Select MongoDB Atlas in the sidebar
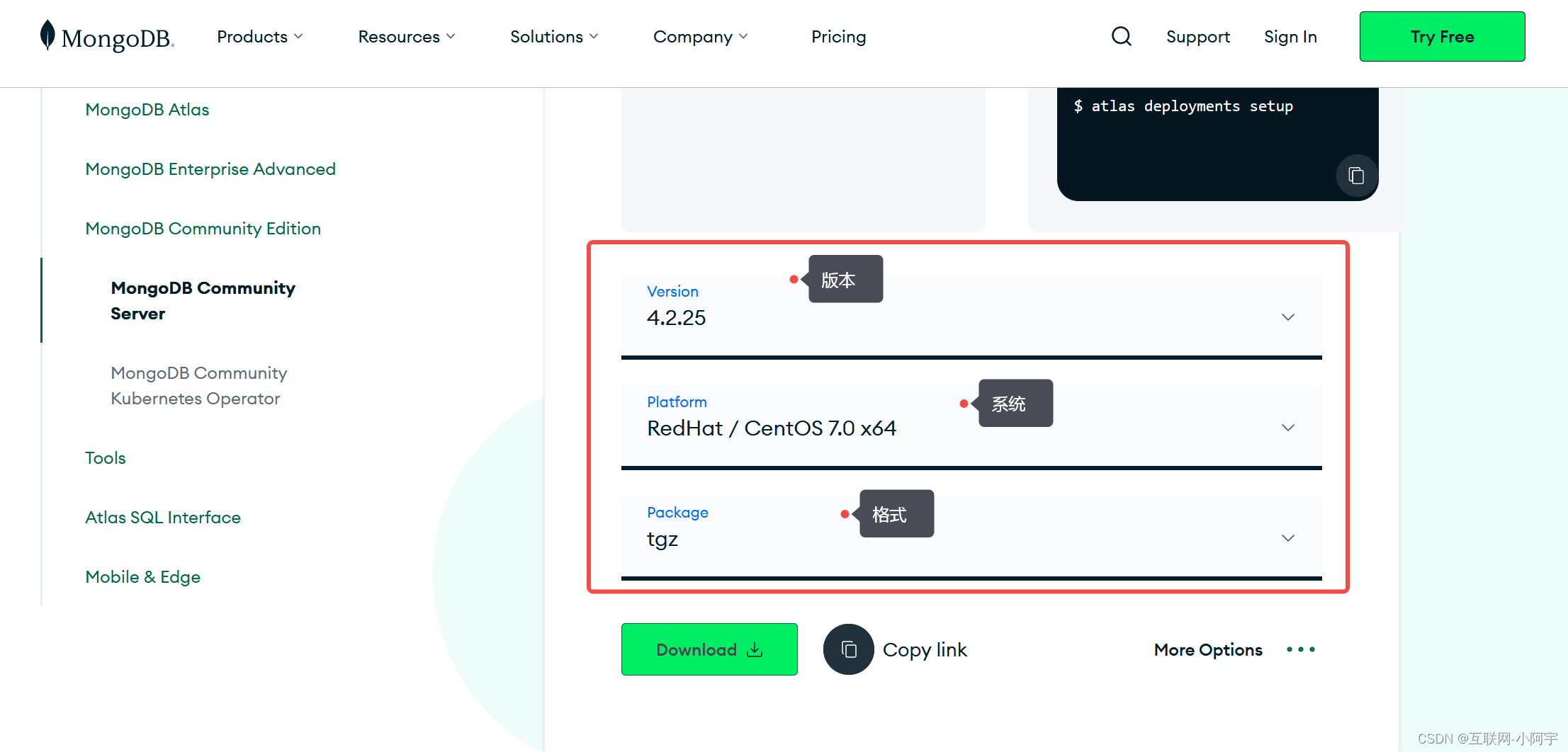1568x752 pixels. 147,109
